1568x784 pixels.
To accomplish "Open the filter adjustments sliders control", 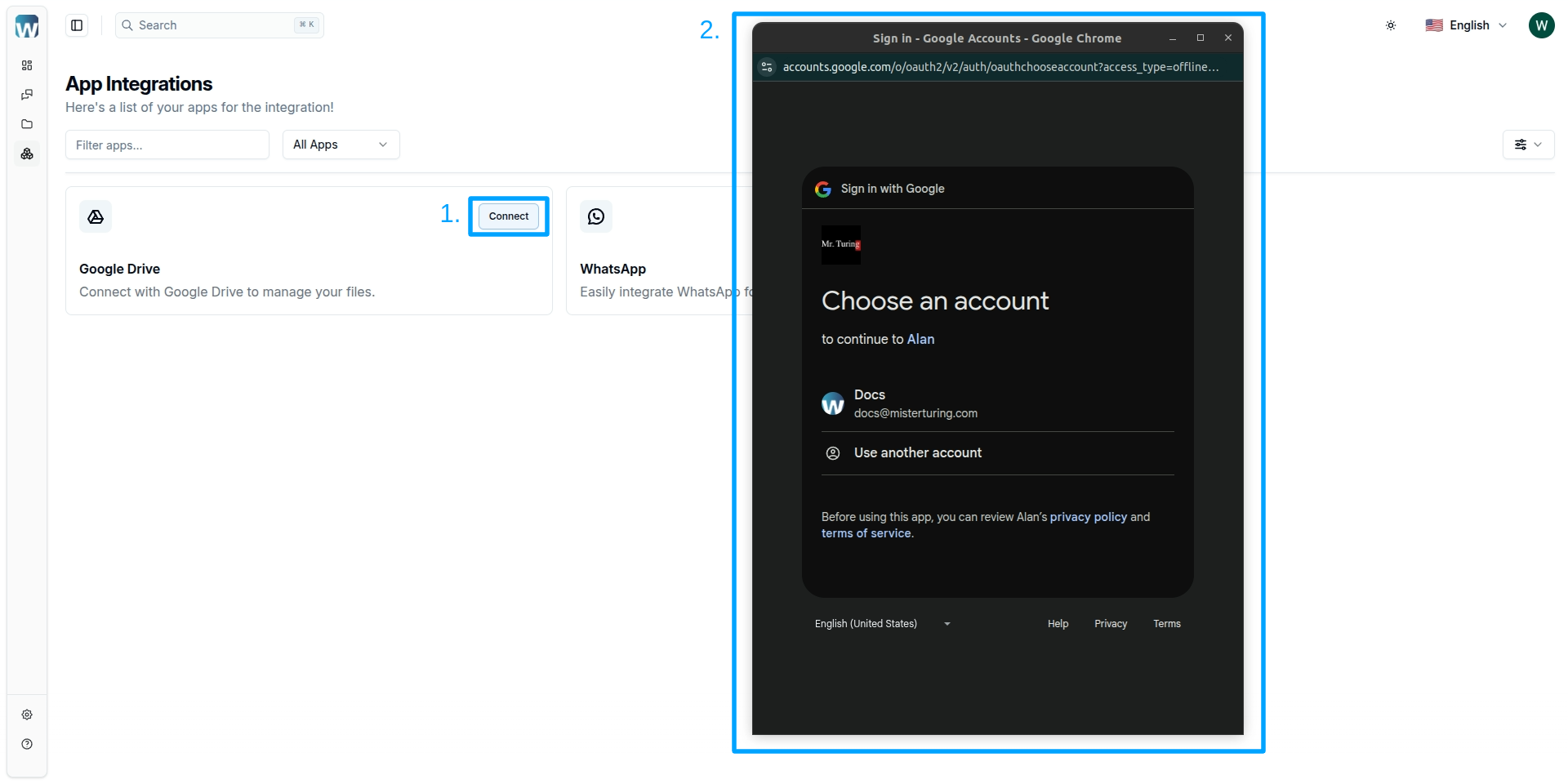I will [x=1528, y=145].
